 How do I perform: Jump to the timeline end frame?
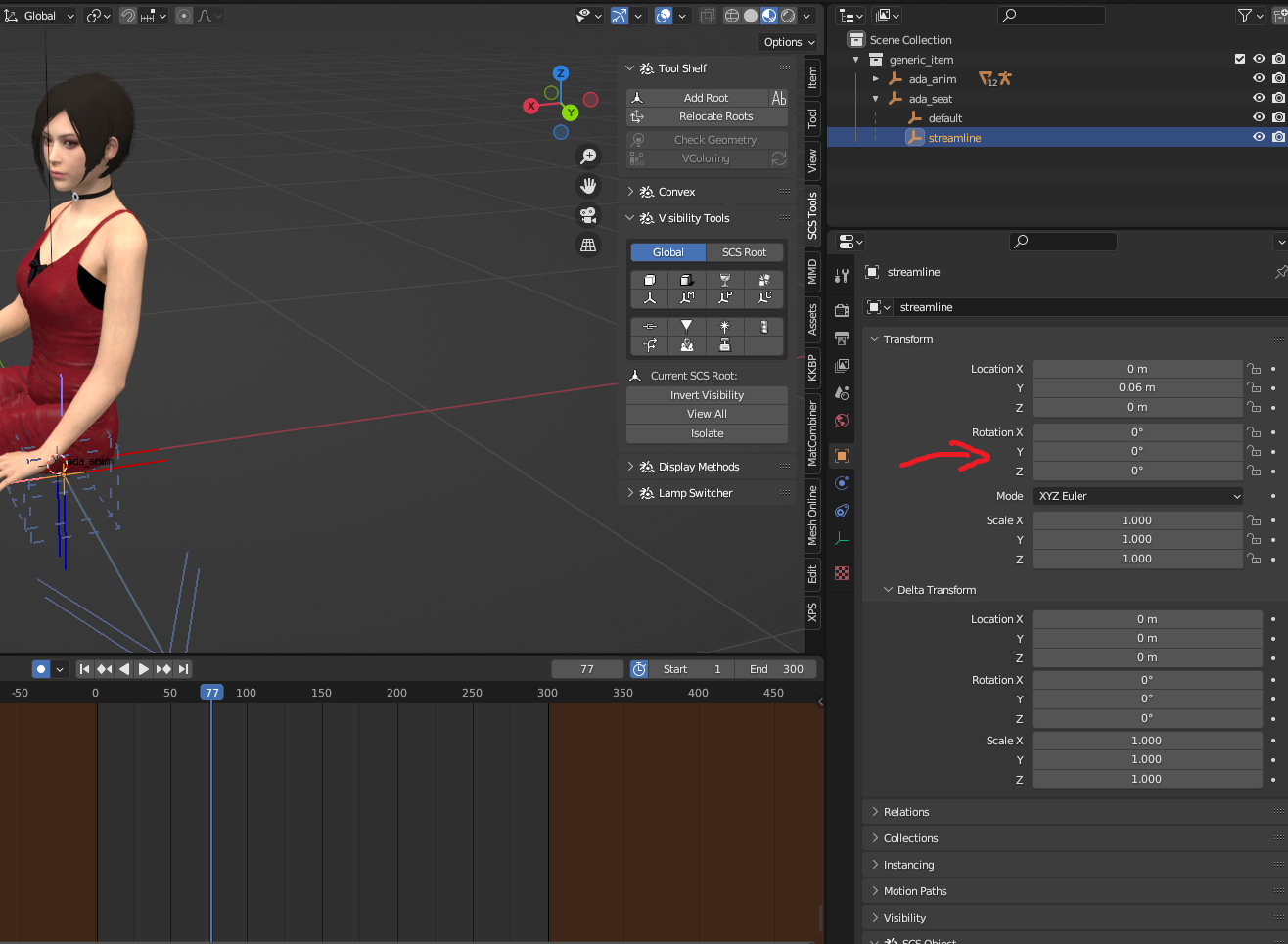click(183, 669)
